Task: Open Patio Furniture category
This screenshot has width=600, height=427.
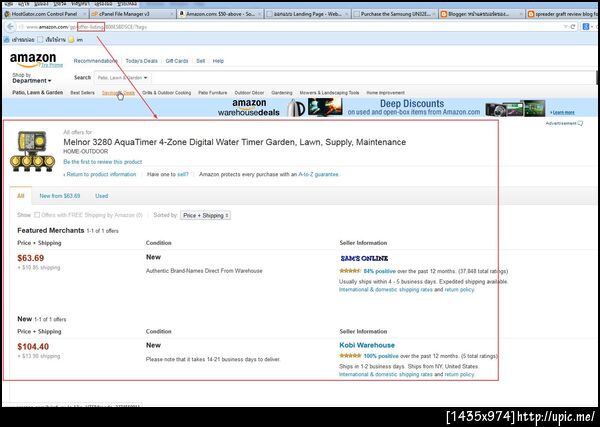Action: [213, 93]
